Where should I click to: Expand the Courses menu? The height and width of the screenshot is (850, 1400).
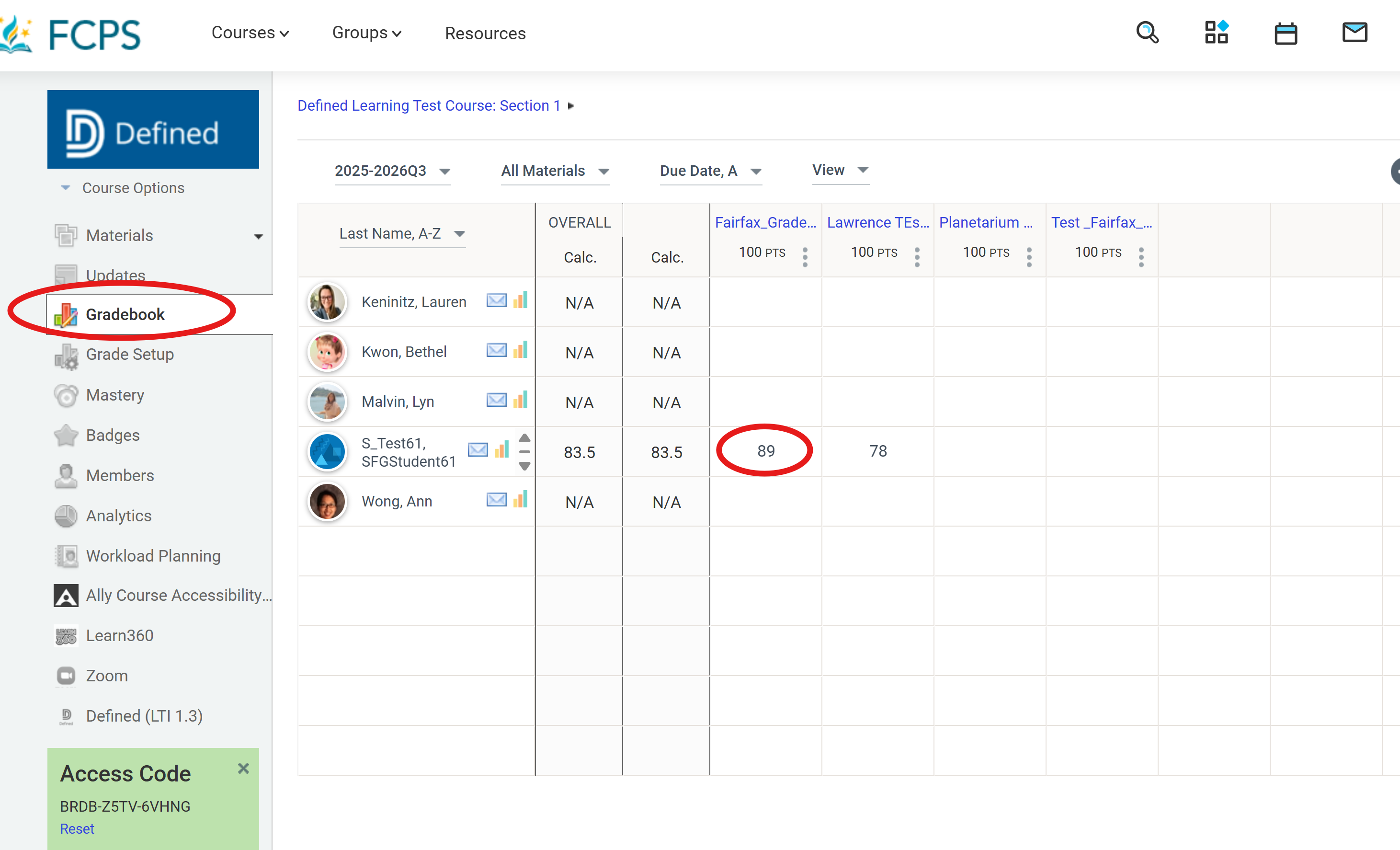tap(250, 33)
